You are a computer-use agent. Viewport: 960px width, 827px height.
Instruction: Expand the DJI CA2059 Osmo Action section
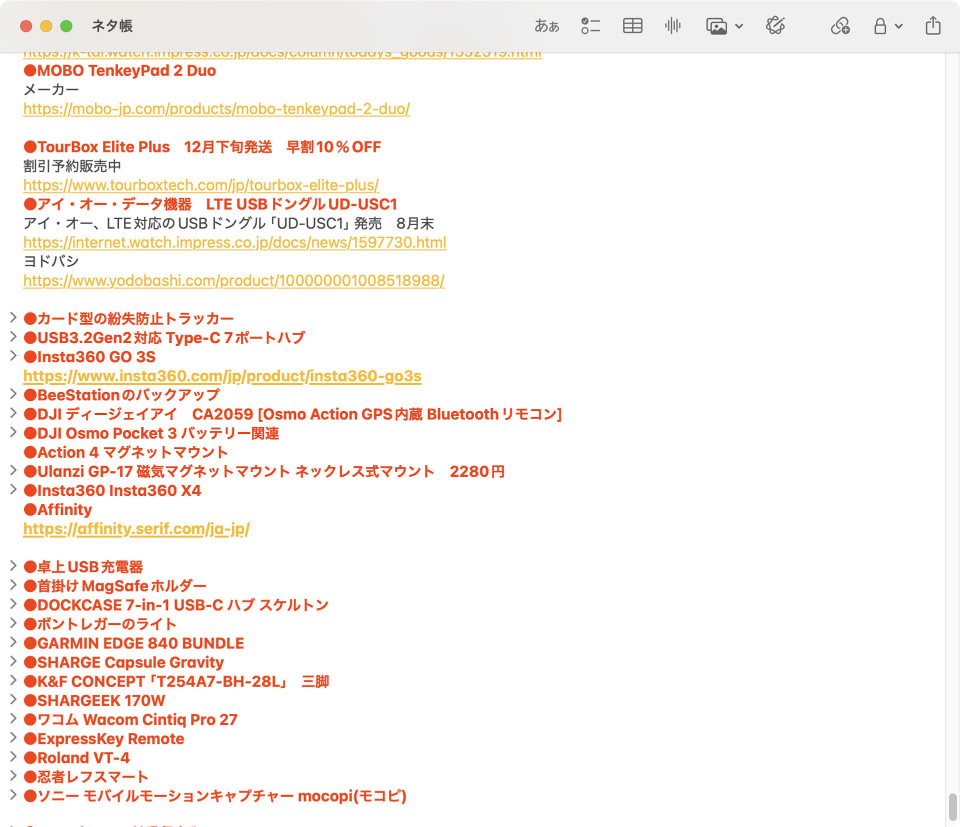(13, 413)
